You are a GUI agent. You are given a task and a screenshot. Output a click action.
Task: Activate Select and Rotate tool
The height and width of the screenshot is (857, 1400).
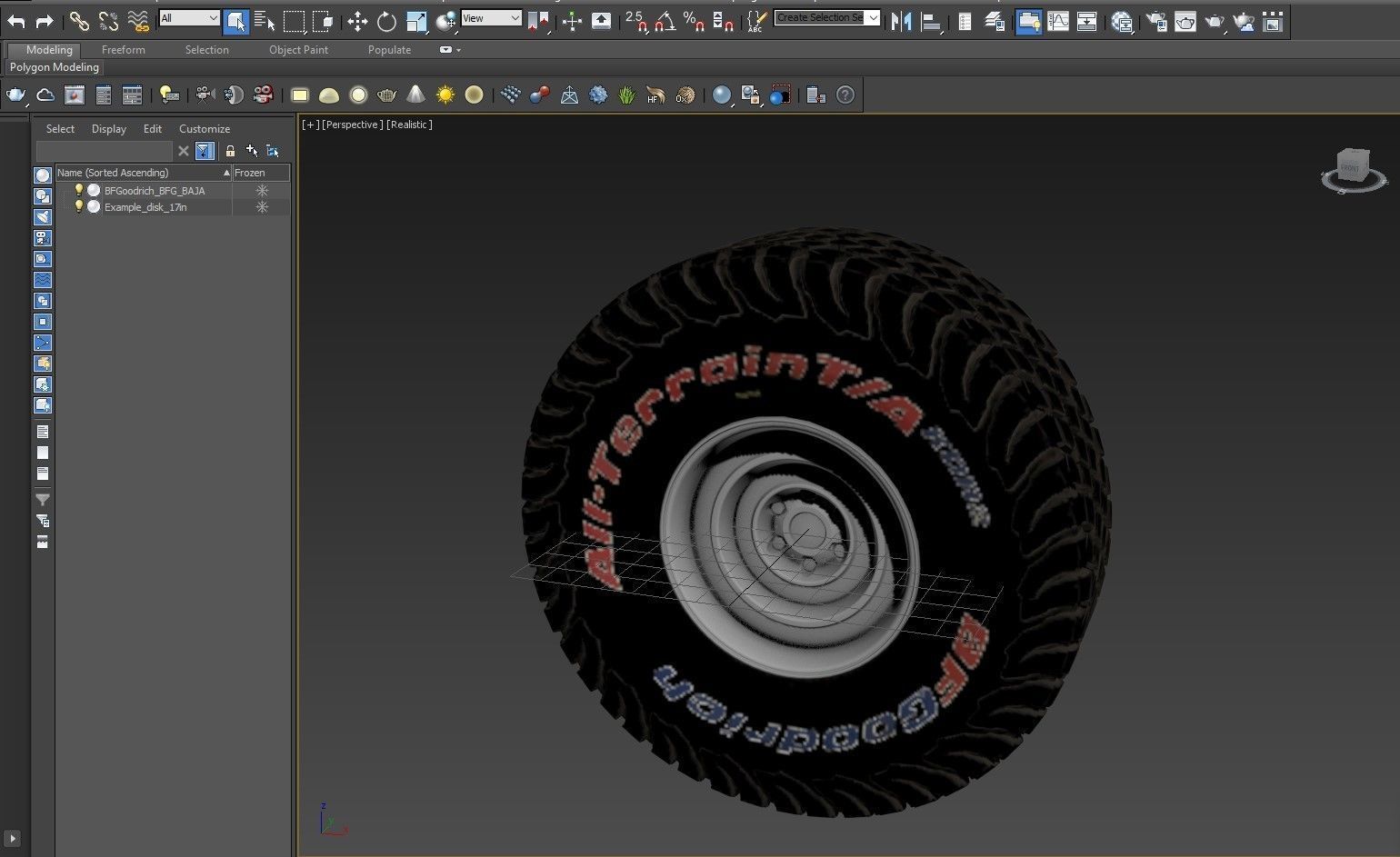[386, 21]
